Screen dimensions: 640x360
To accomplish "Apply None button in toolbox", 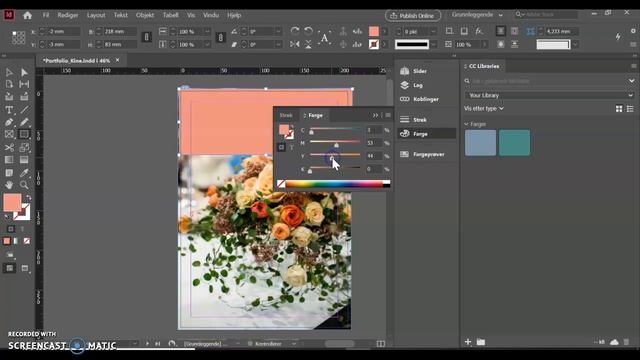I will click(x=27, y=241).
